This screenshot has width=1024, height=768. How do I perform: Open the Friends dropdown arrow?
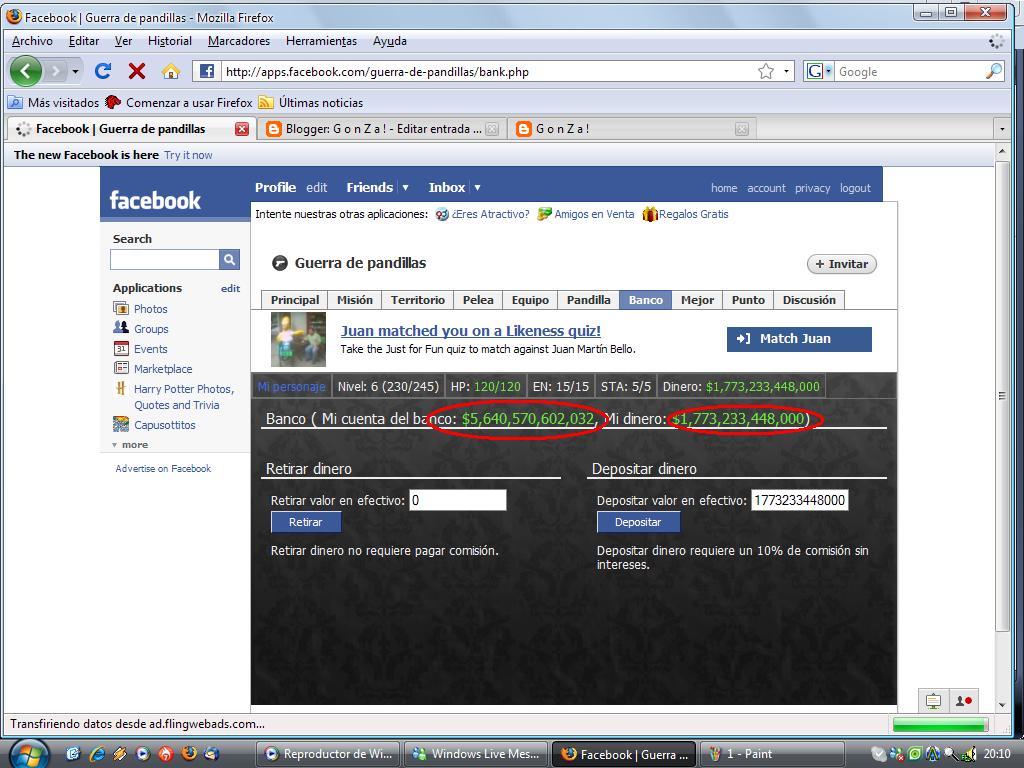(x=405, y=187)
